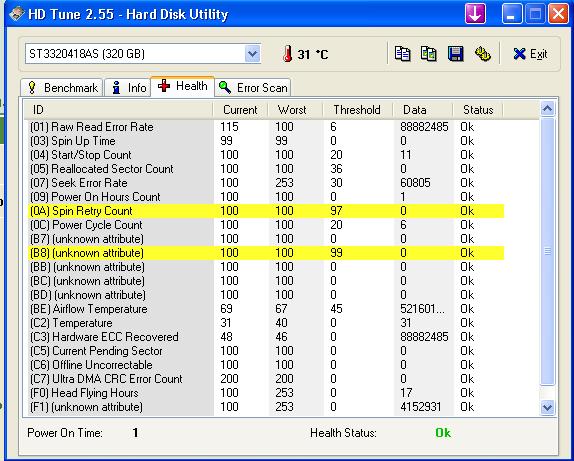Click the vertical scrollbar thumb
Image resolution: width=574 pixels, height=461 pixels.
pos(547,251)
